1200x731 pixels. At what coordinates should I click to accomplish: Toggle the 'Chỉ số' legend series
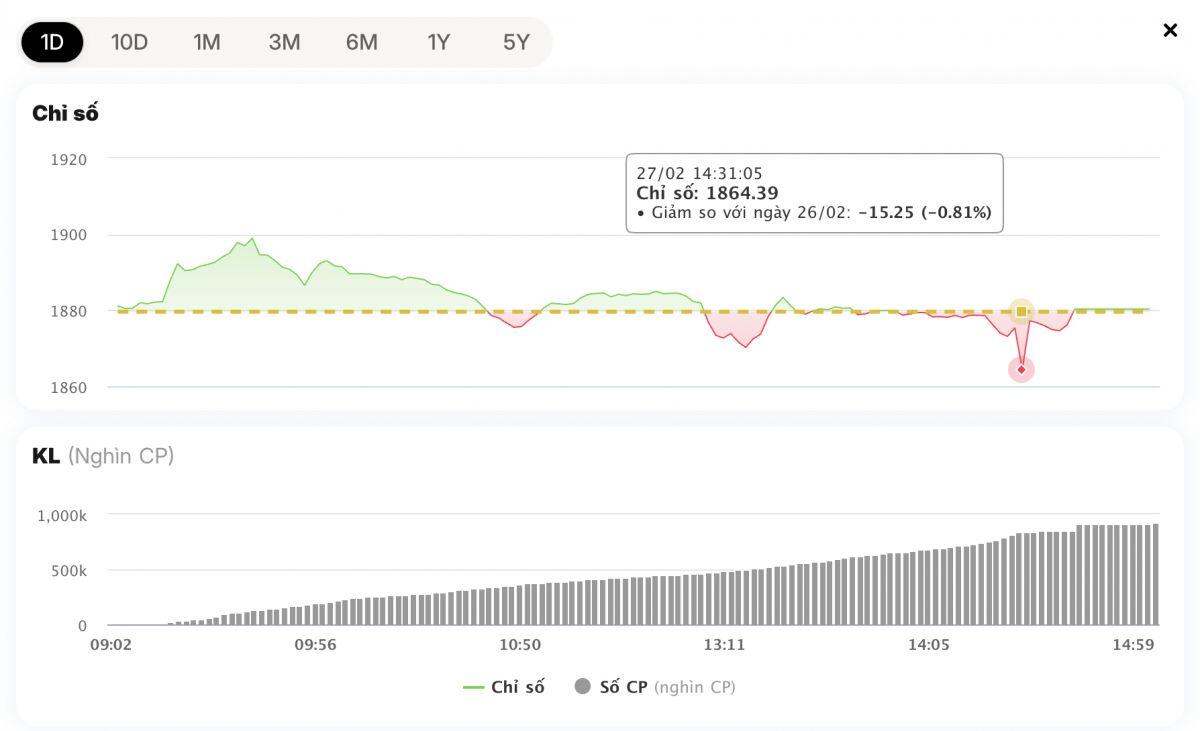[504, 687]
